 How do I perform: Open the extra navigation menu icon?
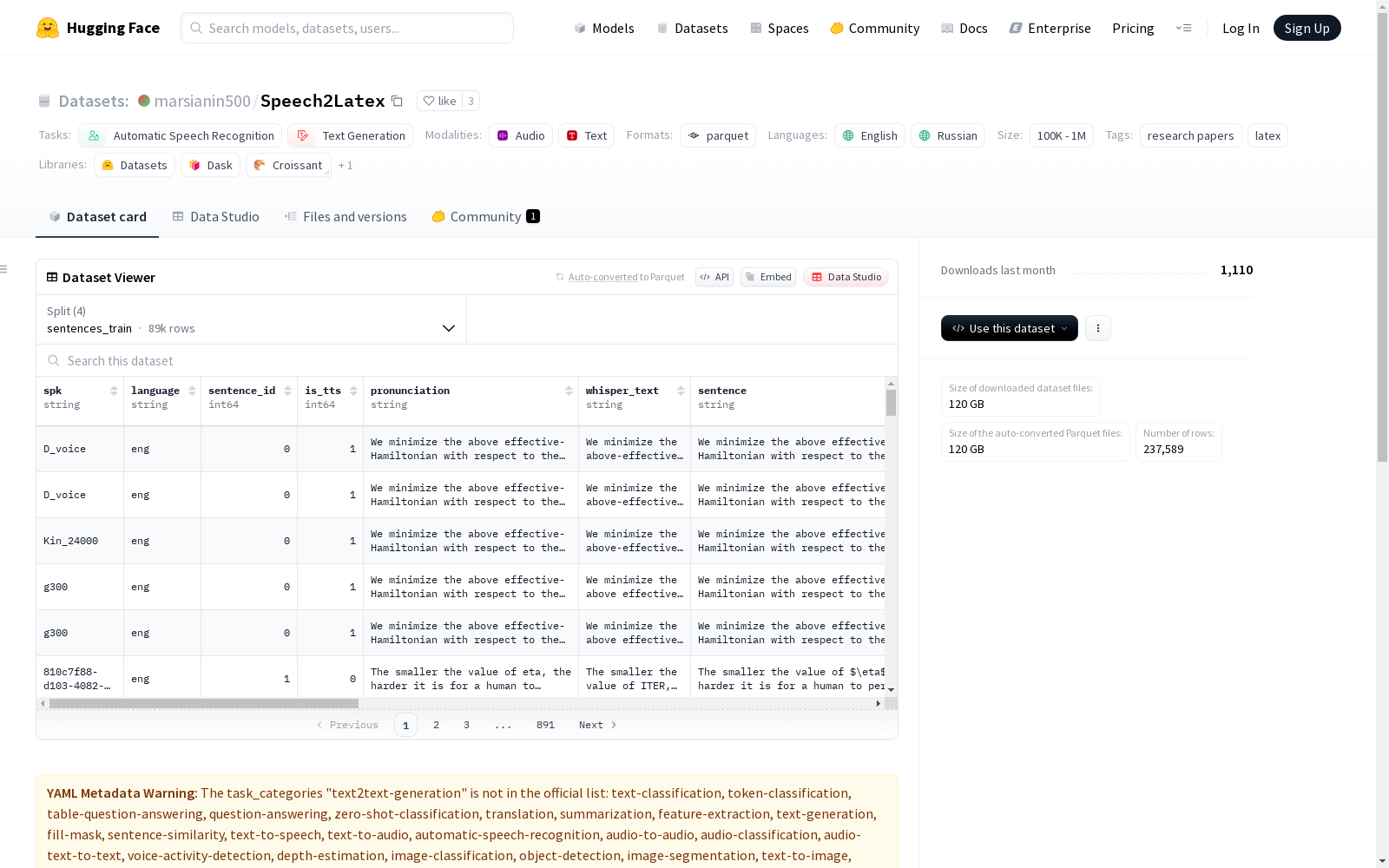tap(1183, 28)
